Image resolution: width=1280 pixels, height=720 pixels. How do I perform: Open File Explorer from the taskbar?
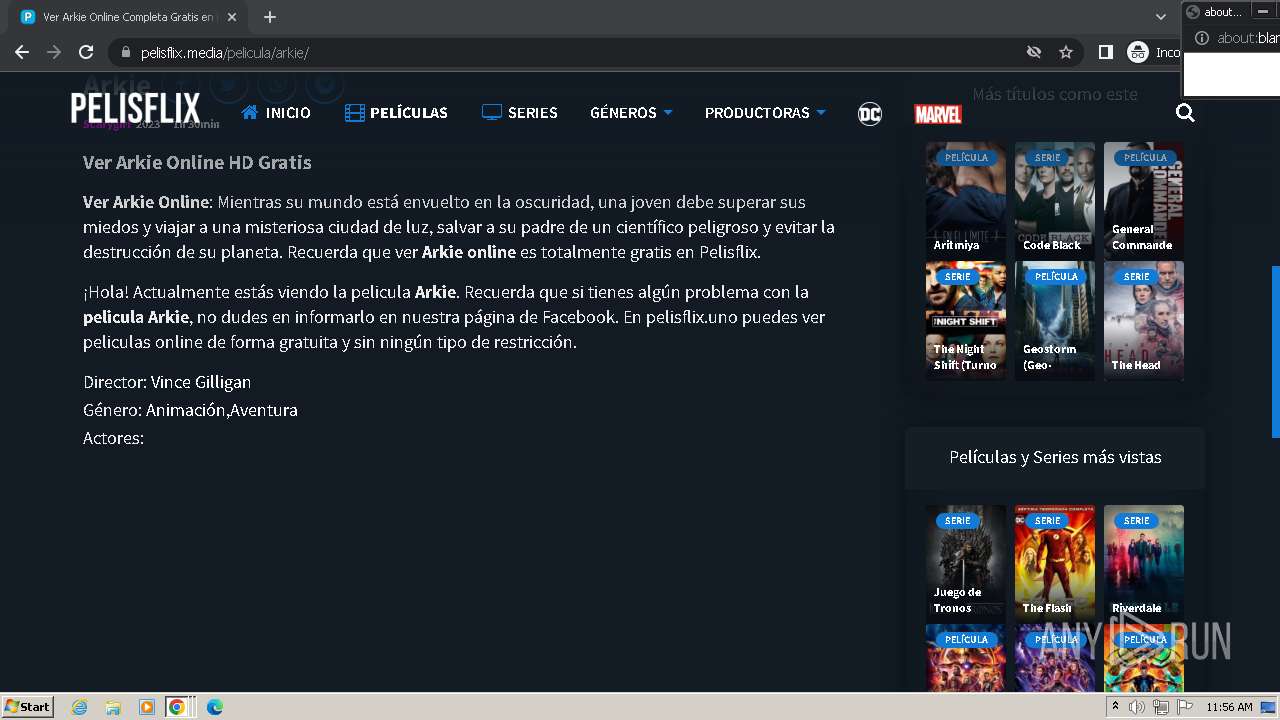click(x=113, y=707)
